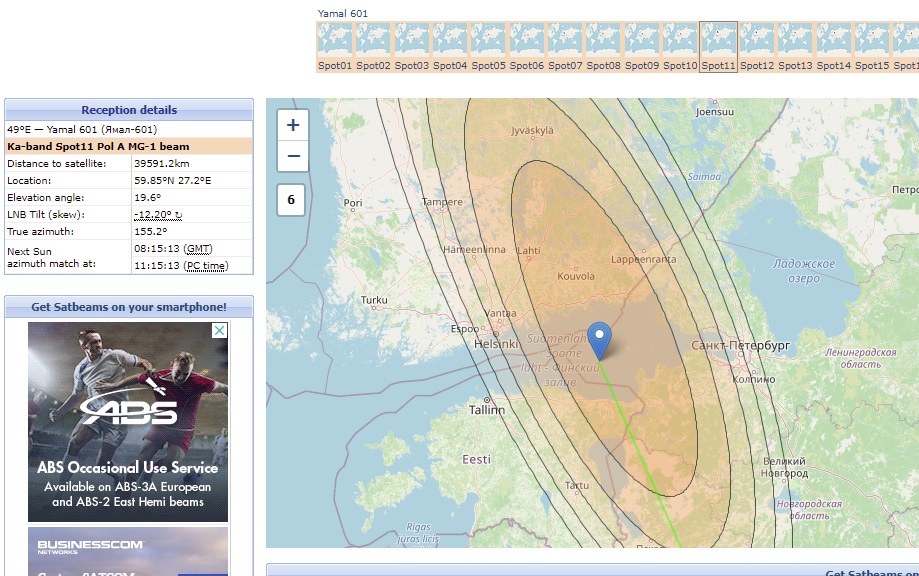Click the blue location pin marker
This screenshot has height=576, width=919.
[x=599, y=340]
